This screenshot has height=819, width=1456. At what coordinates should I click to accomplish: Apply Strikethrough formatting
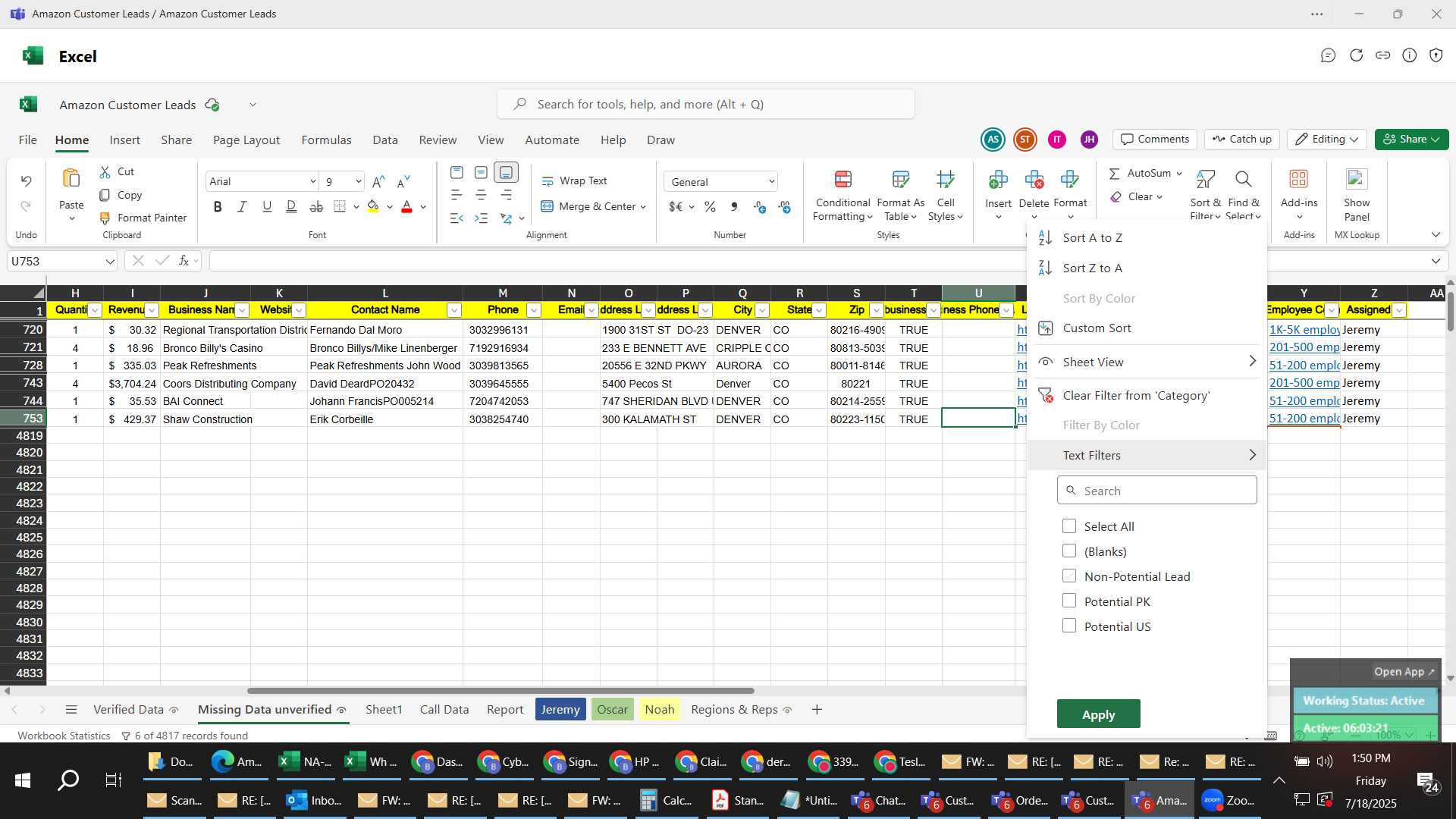[x=316, y=206]
